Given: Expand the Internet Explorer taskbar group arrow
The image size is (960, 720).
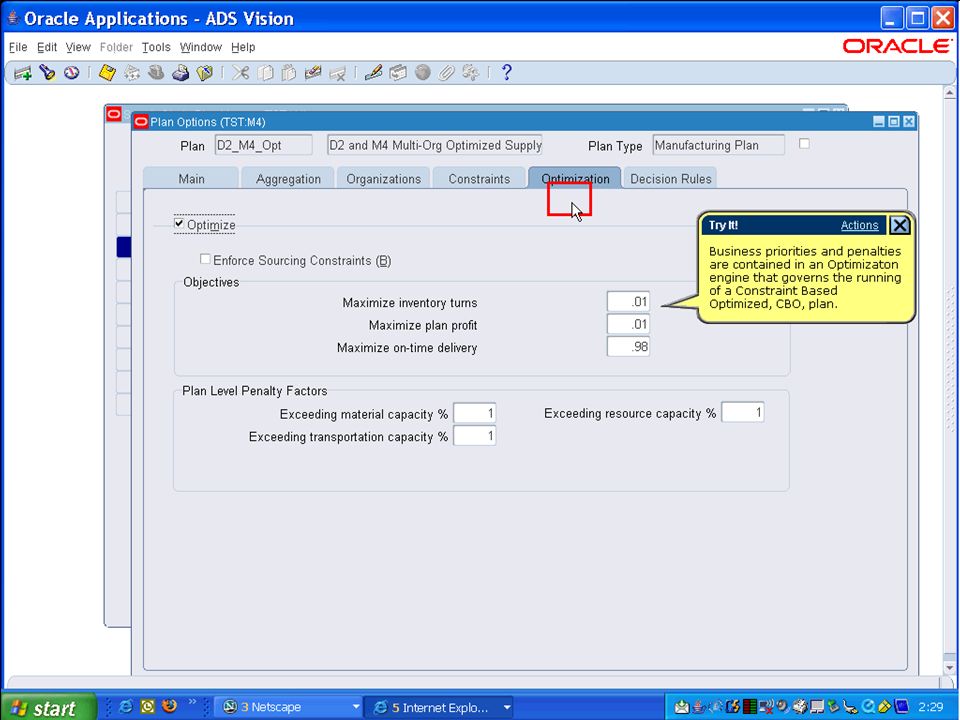Looking at the screenshot, I should (507, 707).
